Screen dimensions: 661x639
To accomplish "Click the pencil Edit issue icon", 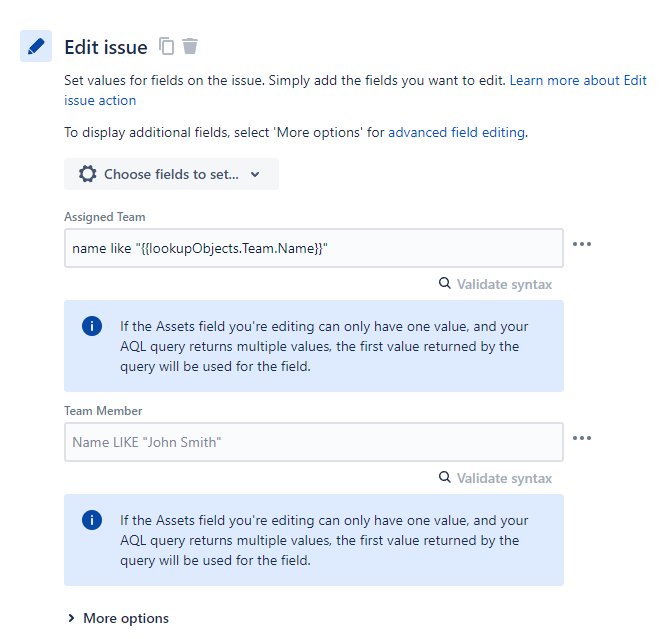I will [x=36, y=46].
